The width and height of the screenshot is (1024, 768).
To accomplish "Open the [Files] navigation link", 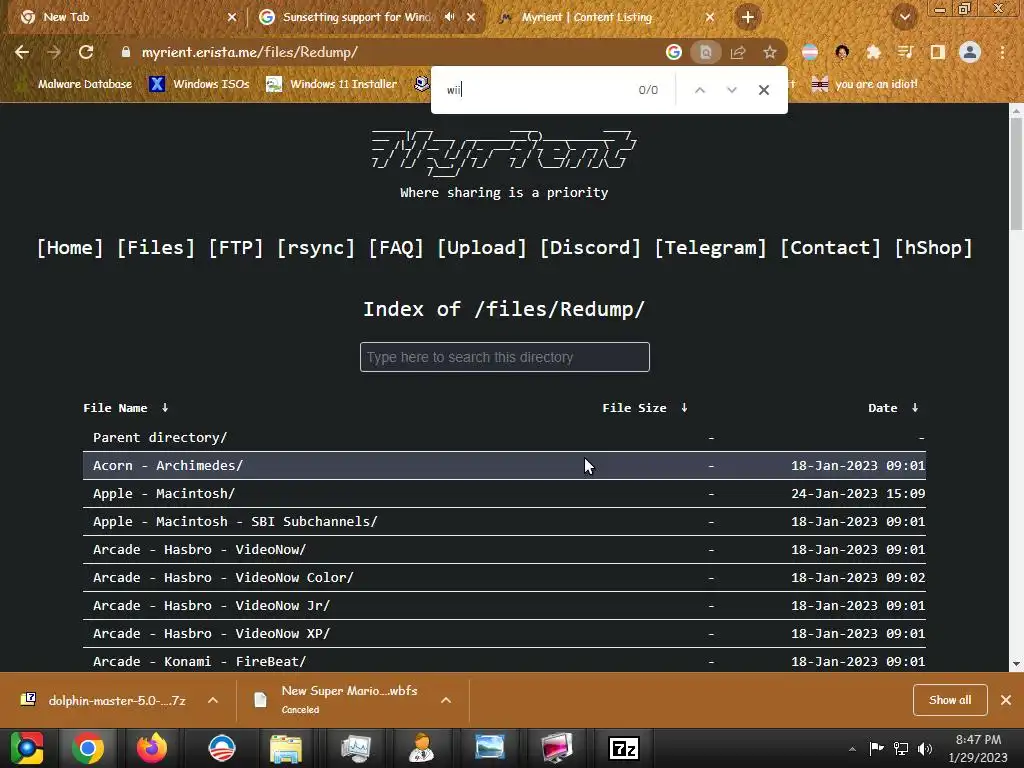I will pyautogui.click(x=155, y=248).
